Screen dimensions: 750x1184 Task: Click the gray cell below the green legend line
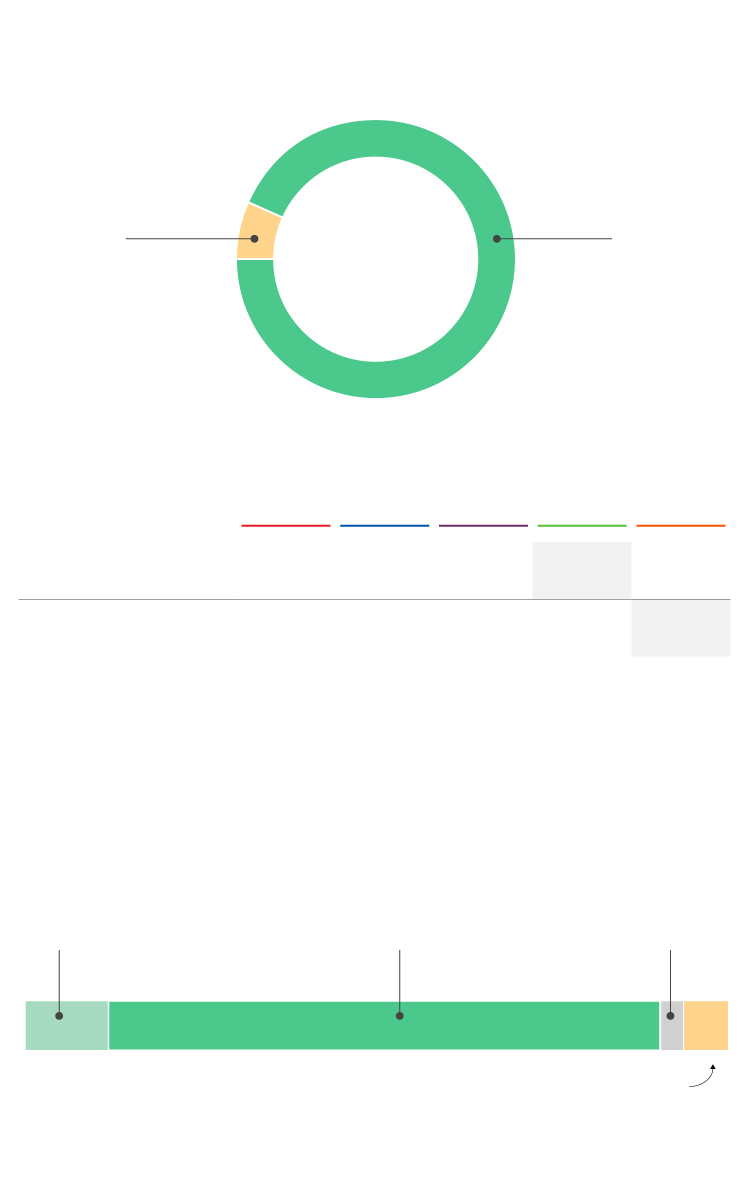coord(582,570)
